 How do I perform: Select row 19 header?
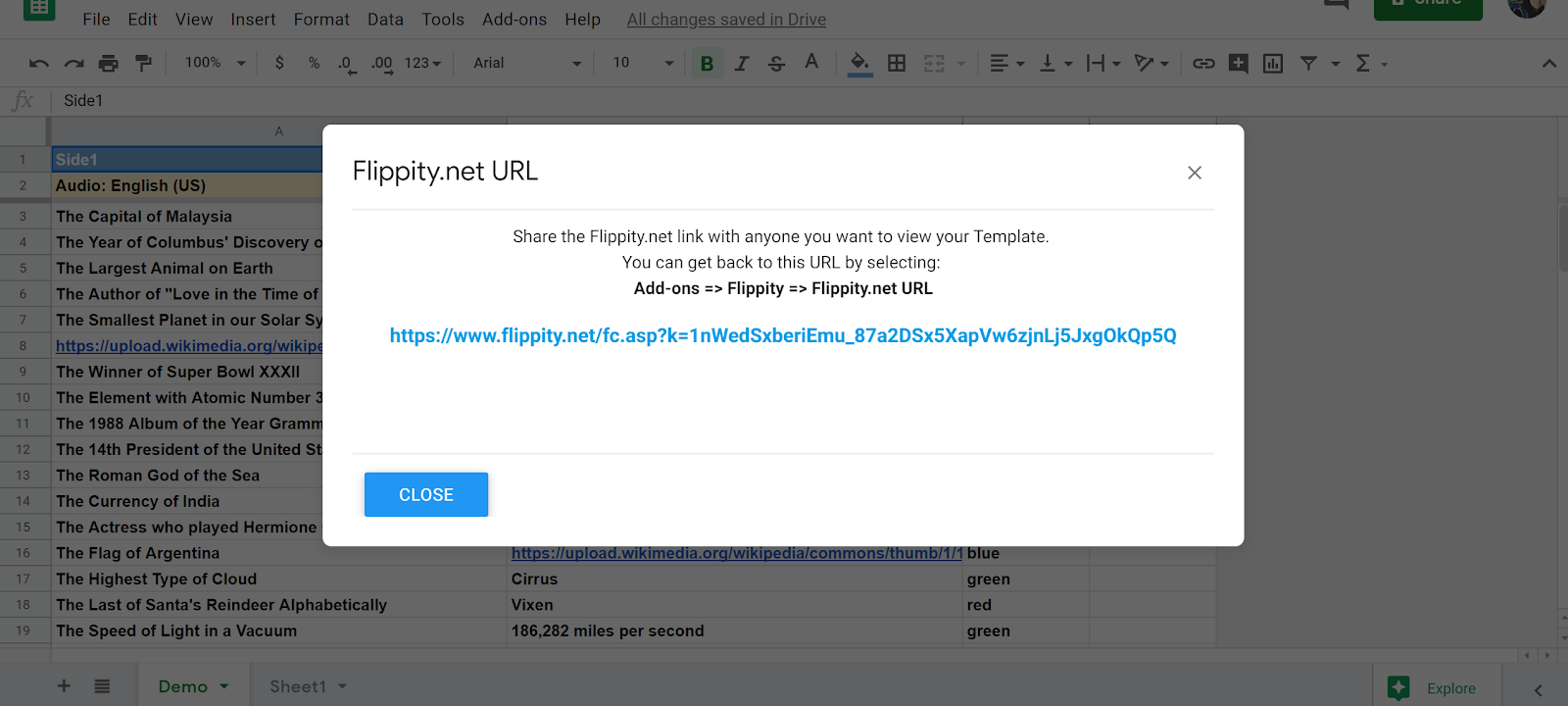click(24, 631)
